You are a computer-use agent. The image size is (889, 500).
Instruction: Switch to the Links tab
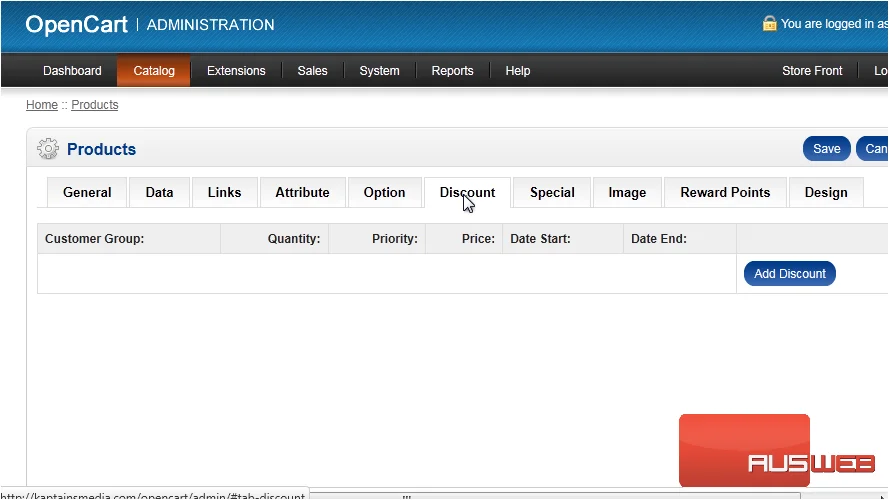(x=225, y=193)
